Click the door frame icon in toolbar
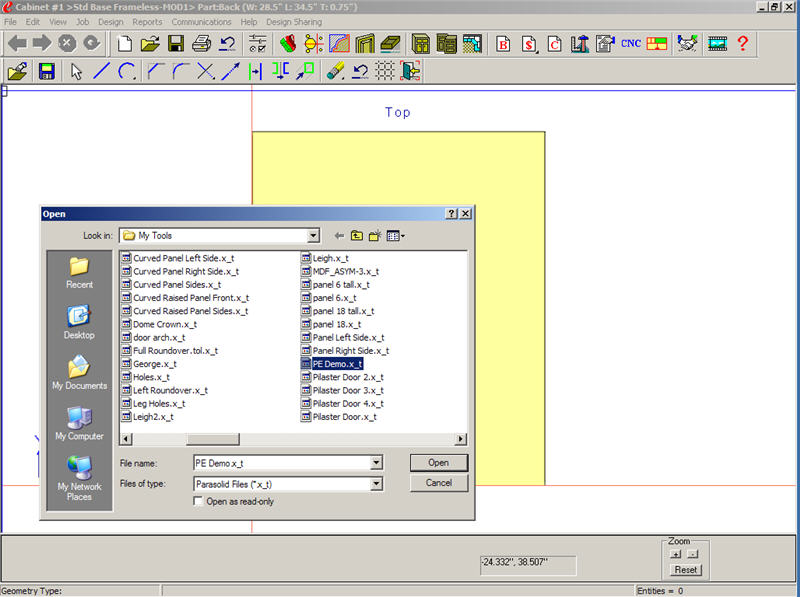Viewport: 800px width, 597px height. (364, 44)
